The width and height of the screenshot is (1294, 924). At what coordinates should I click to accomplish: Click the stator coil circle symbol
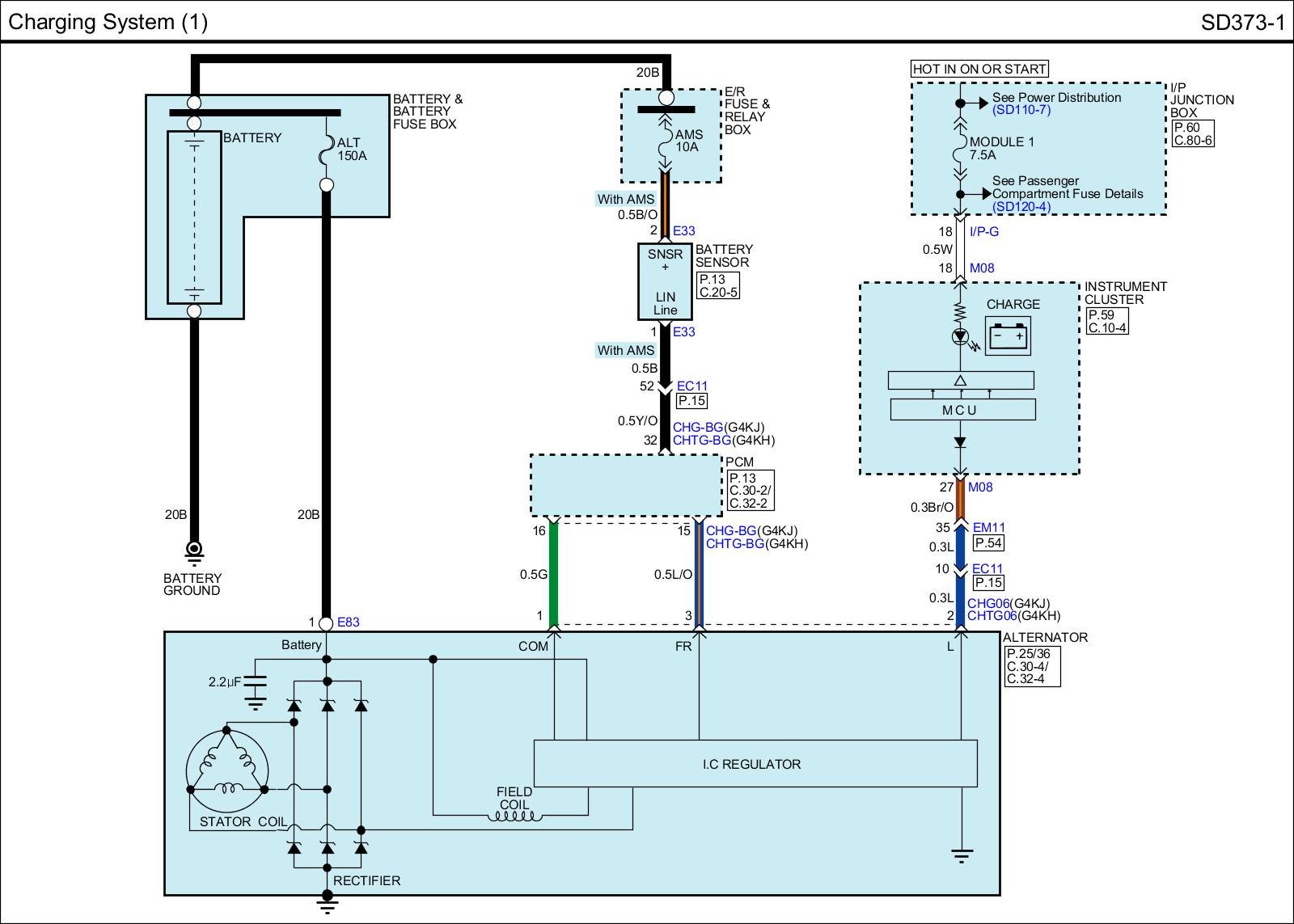point(226,771)
